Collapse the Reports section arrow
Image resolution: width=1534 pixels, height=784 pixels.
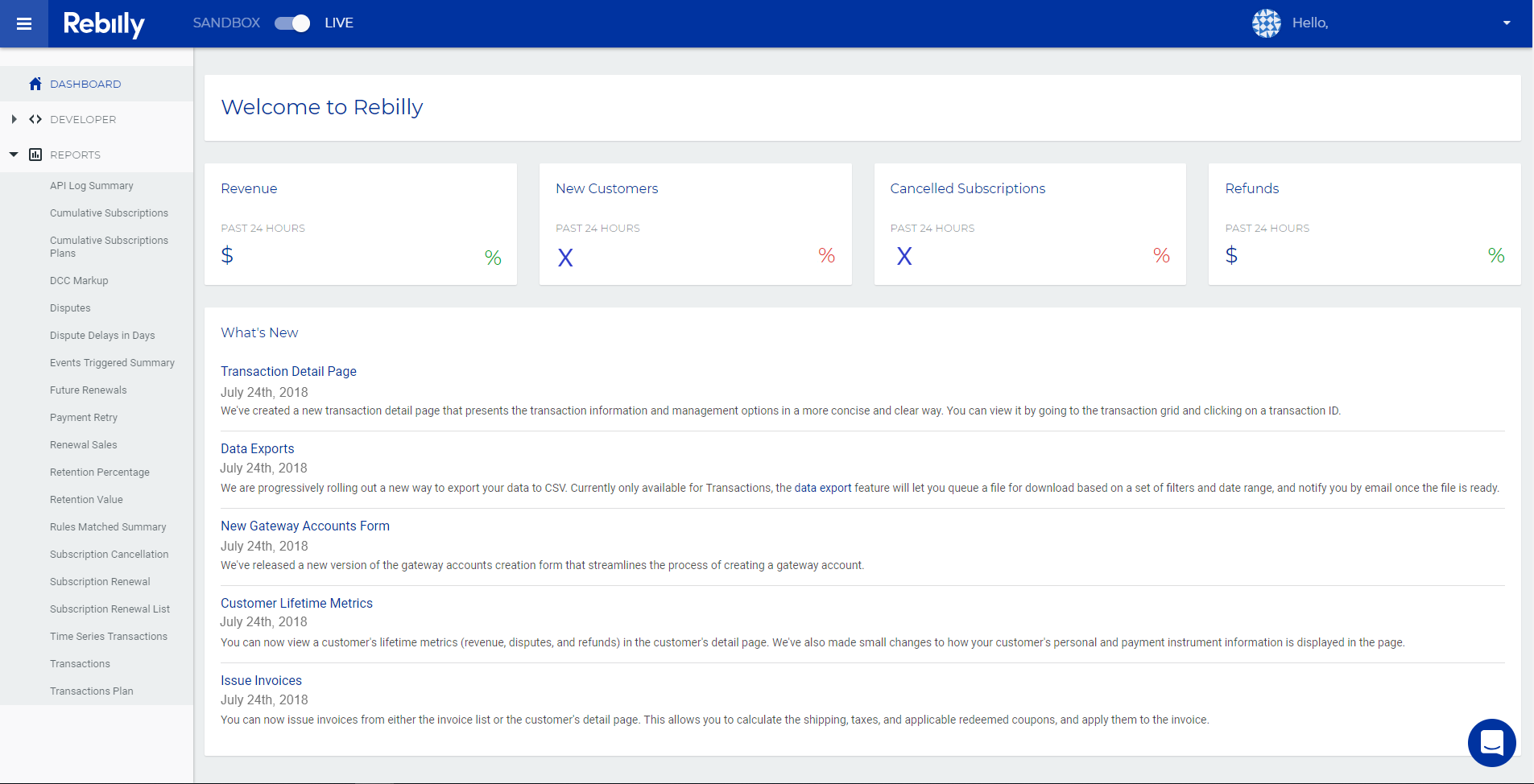(14, 155)
